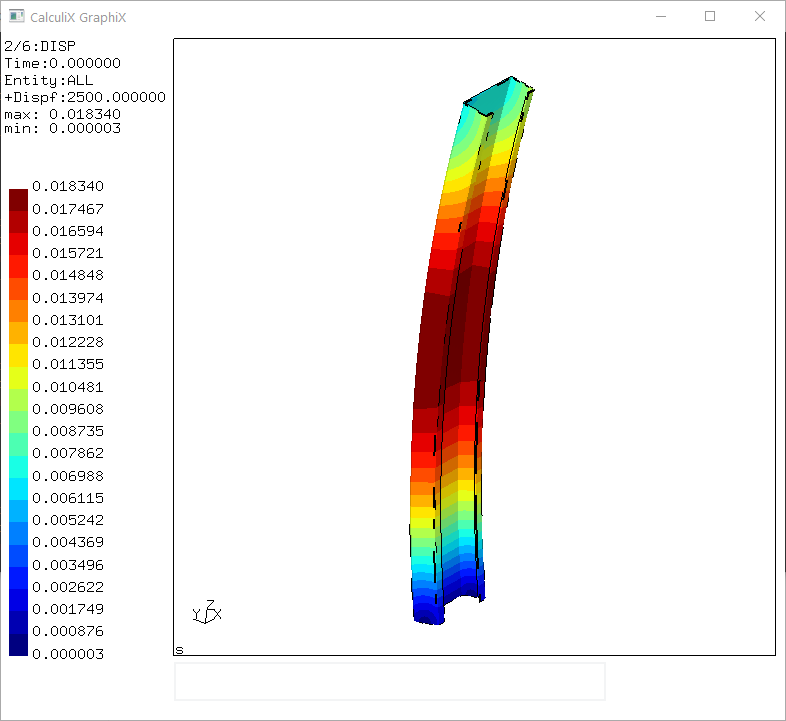Click the legend value 0.005242
The image size is (786, 721).
click(x=68, y=520)
